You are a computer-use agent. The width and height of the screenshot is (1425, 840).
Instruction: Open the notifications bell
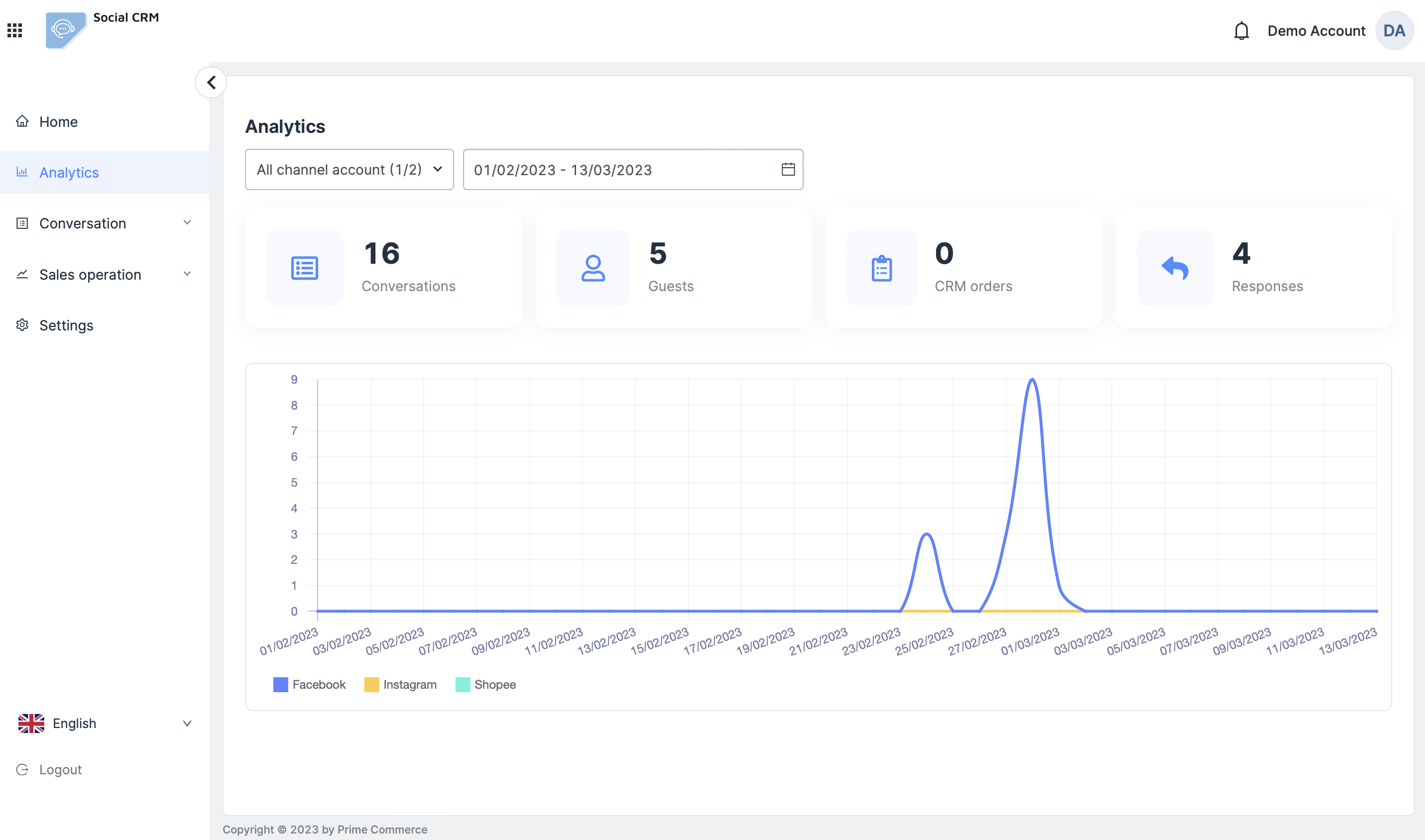[1241, 30]
